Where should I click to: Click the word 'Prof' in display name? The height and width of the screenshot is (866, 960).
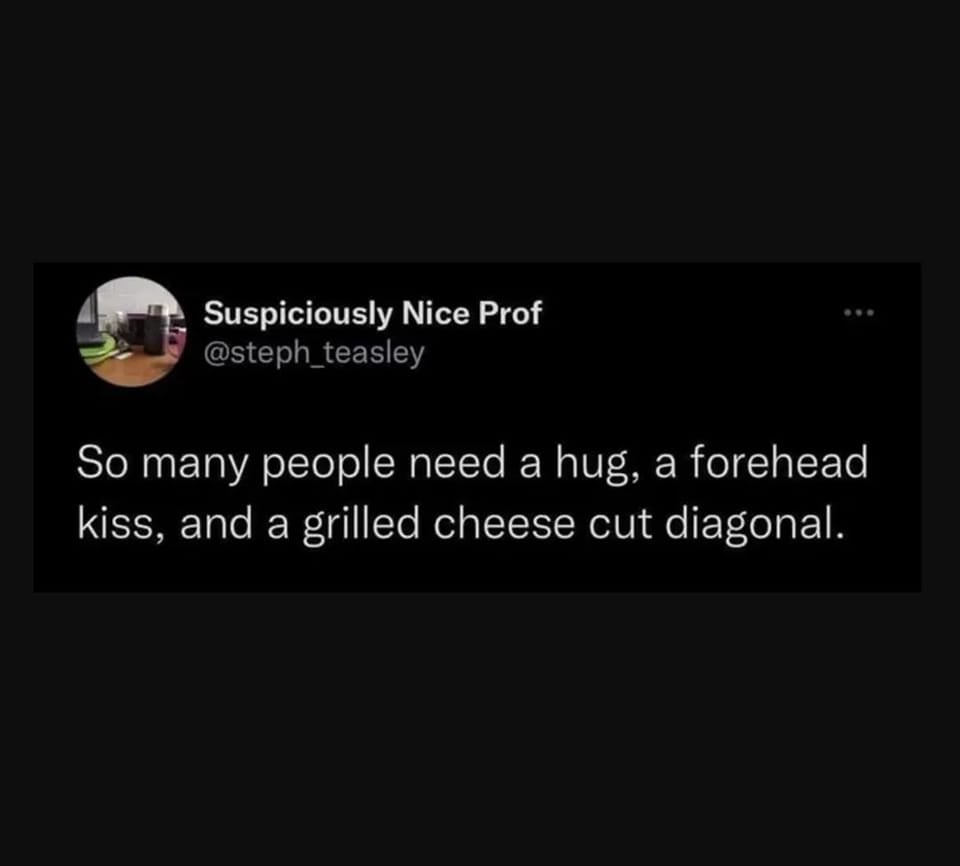(510, 313)
